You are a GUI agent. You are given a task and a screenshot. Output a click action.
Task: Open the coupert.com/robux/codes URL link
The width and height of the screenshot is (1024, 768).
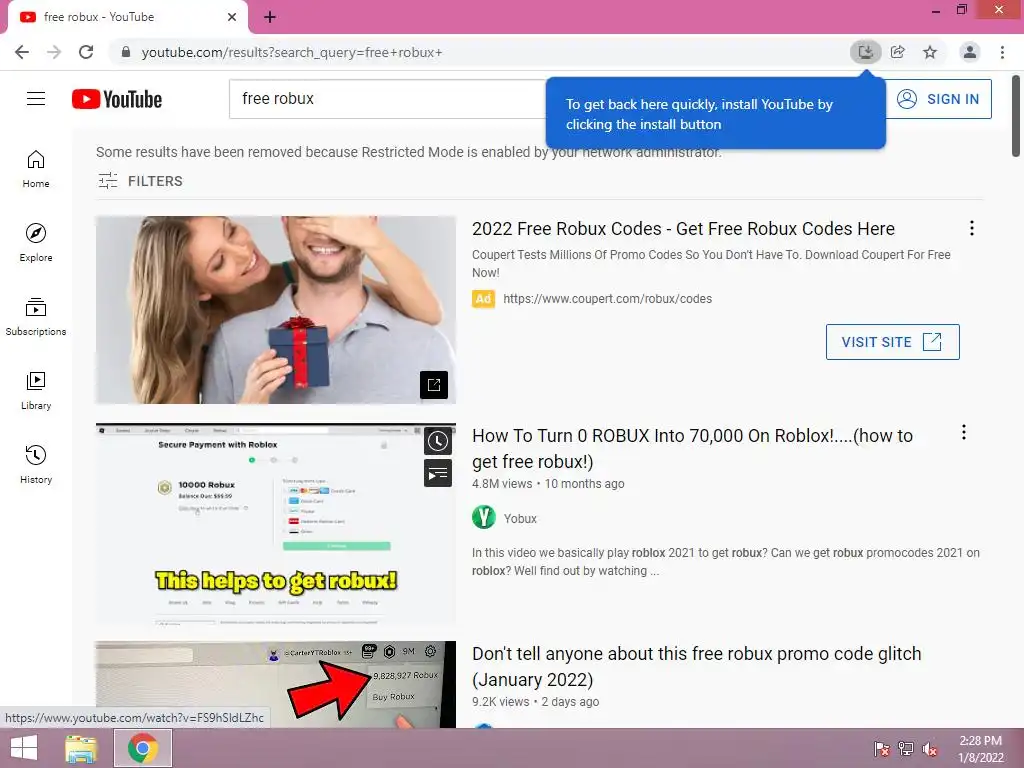pyautogui.click(x=607, y=298)
